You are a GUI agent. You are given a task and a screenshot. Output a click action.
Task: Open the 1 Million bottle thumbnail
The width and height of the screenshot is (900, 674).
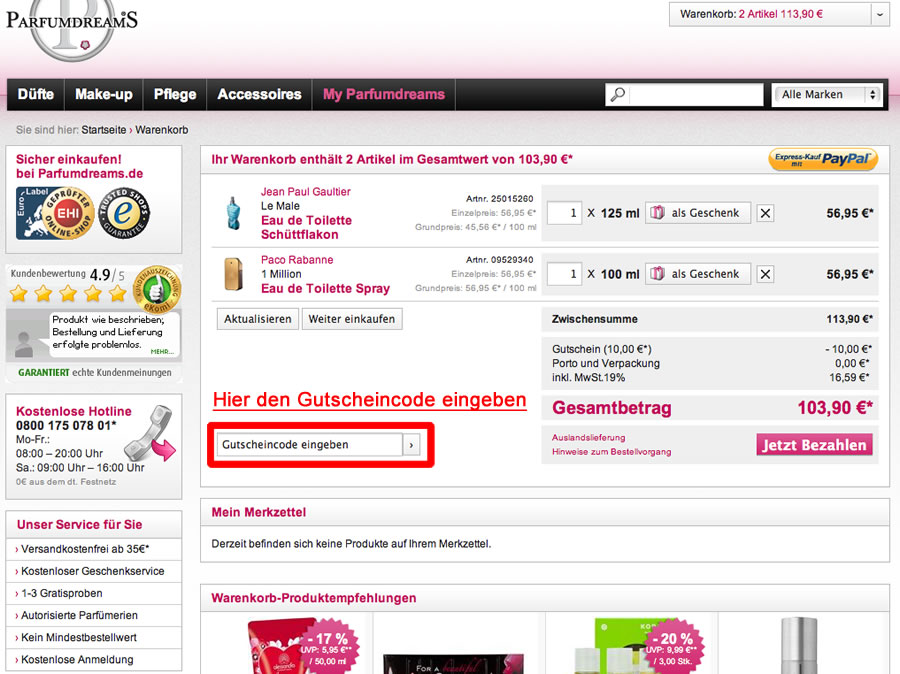click(233, 274)
